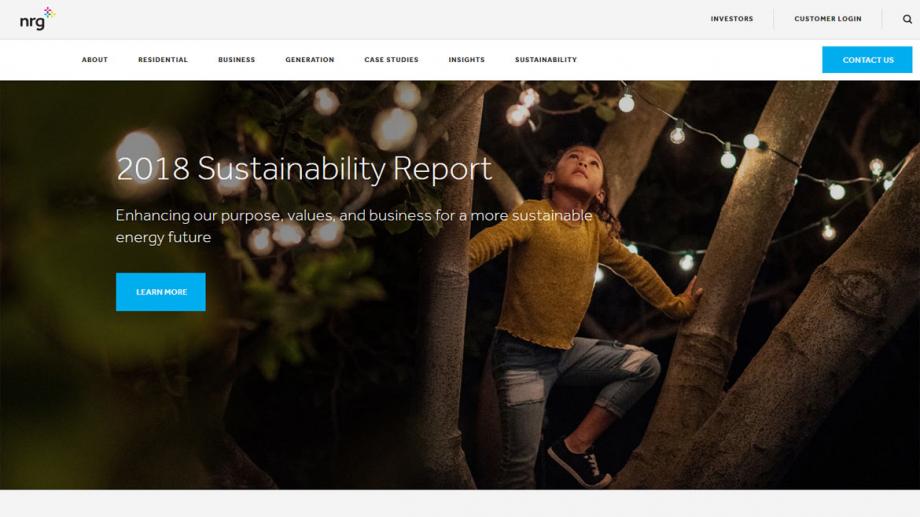Open search with the magnifier icon
Viewport: 920px width, 517px height.
[907, 19]
